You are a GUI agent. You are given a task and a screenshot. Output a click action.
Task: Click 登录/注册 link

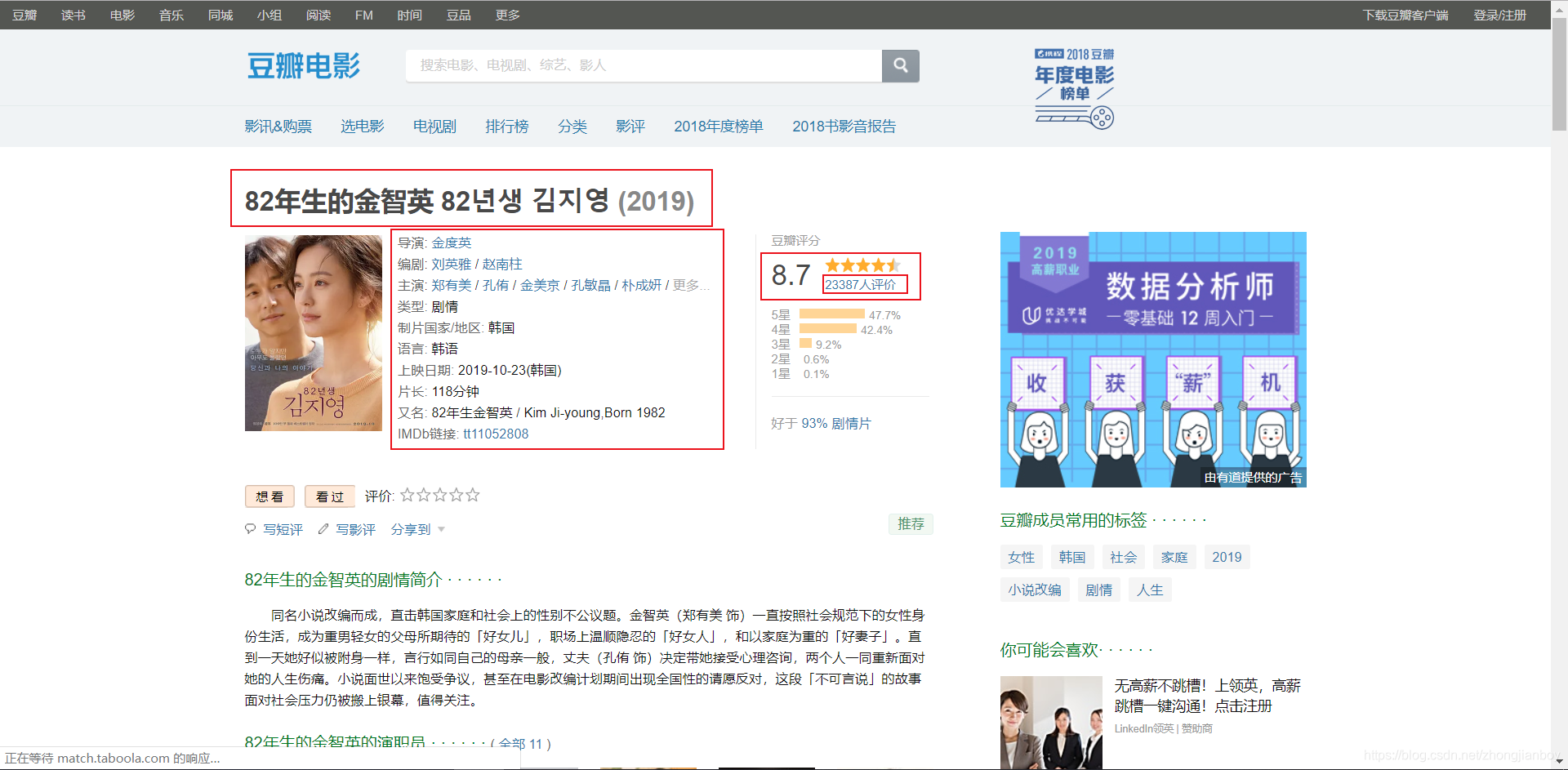1499,15
